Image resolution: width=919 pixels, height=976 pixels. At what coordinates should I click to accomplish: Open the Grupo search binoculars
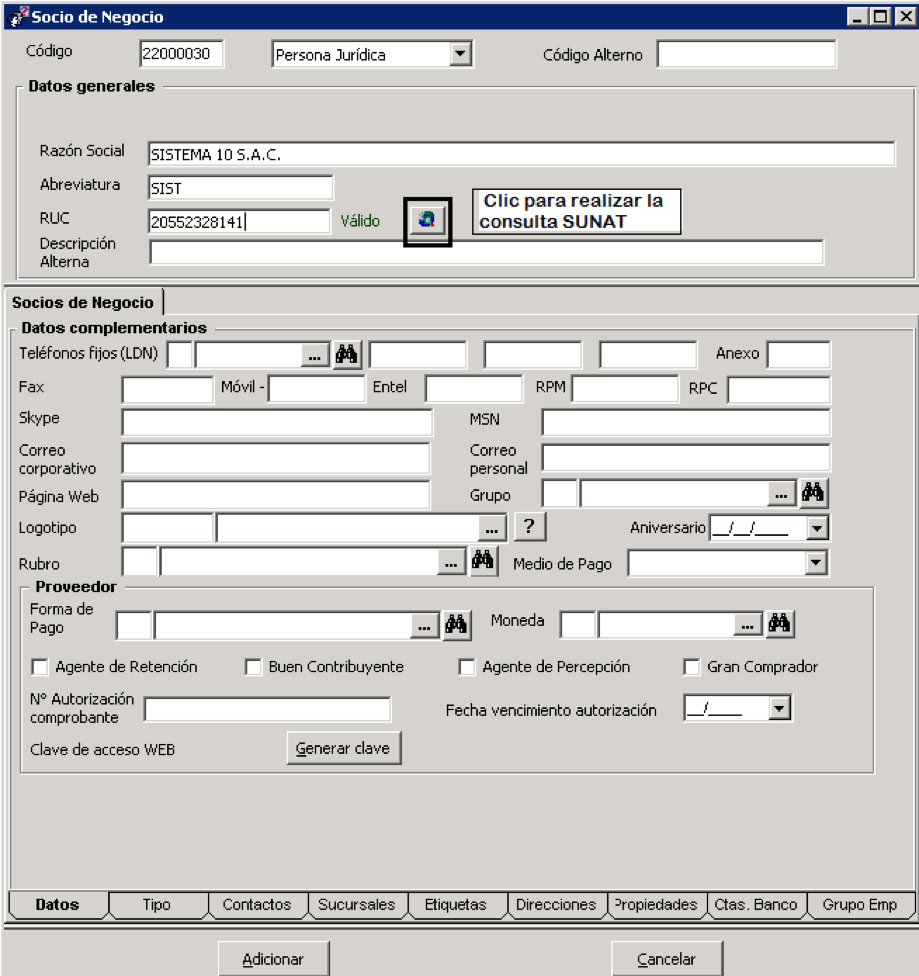pos(813,493)
